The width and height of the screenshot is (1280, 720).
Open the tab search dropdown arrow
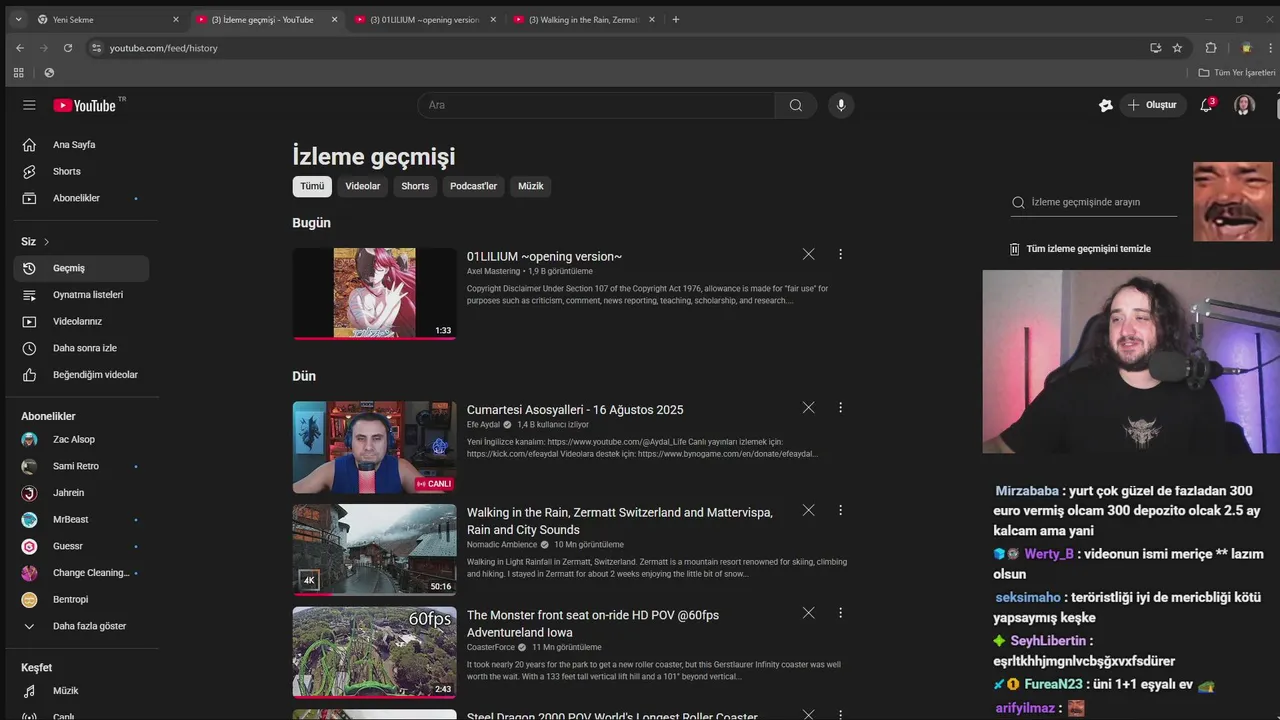tap(17, 19)
